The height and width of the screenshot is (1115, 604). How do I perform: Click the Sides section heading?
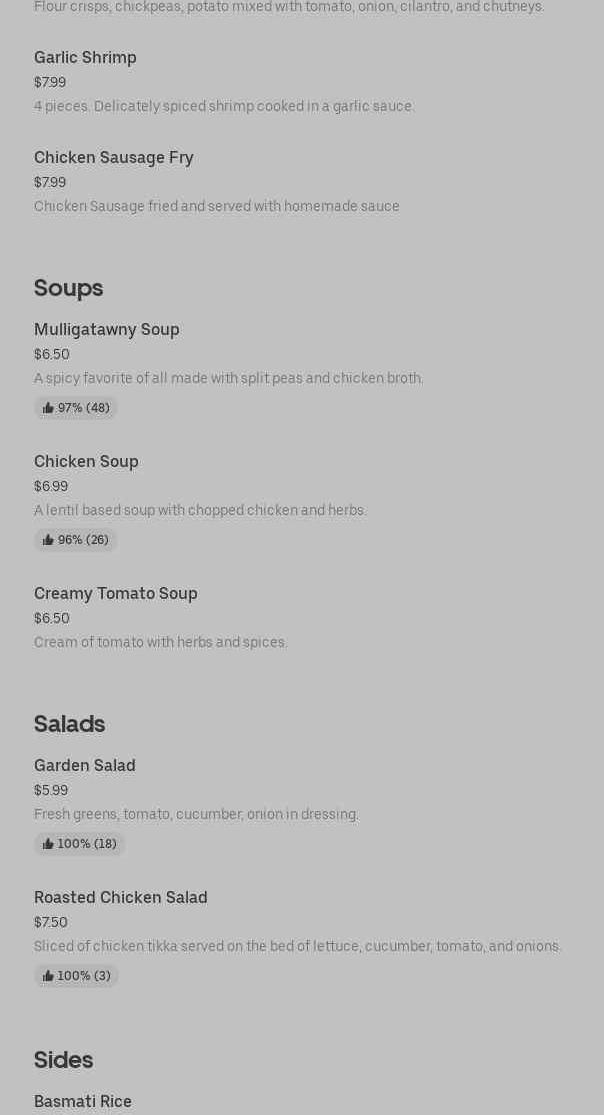pyautogui.click(x=63, y=1060)
